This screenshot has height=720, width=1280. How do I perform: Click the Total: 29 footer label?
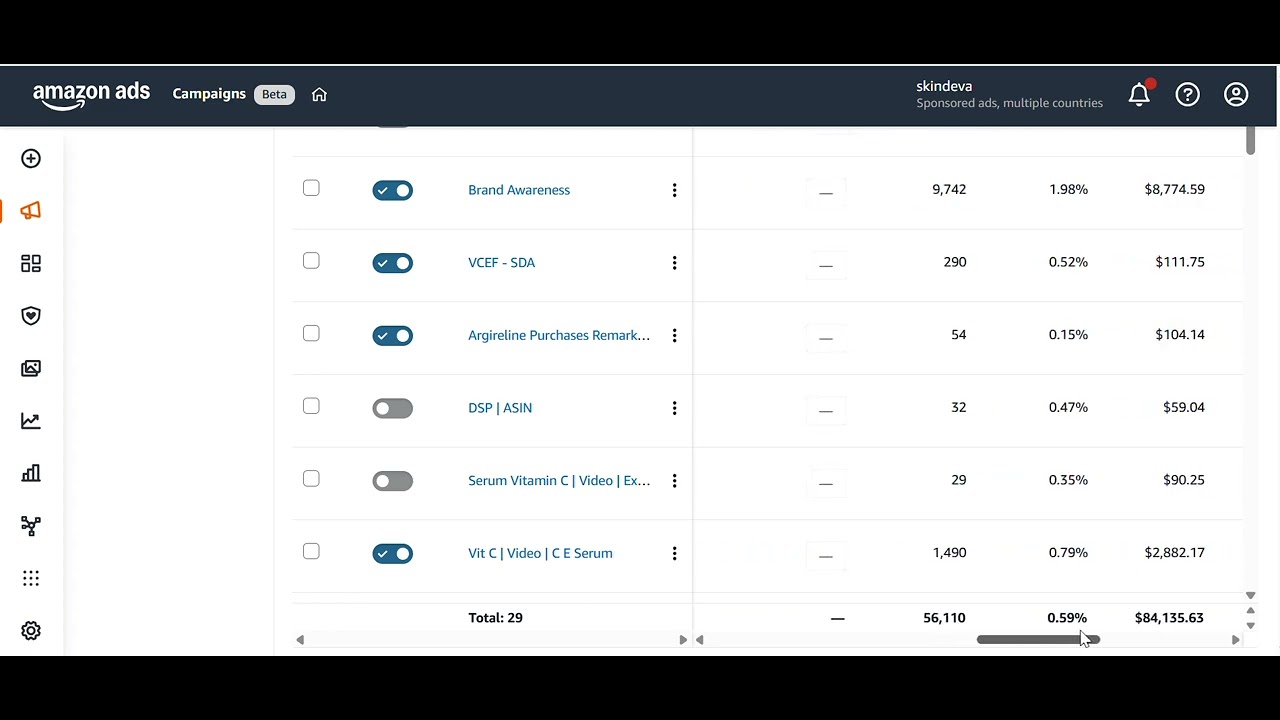point(496,618)
